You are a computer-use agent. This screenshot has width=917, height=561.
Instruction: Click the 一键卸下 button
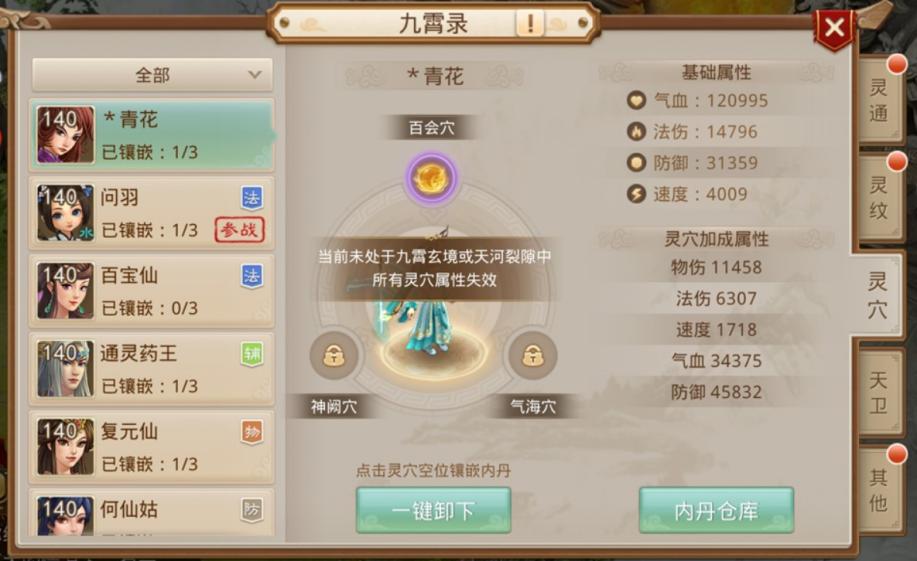(x=433, y=510)
